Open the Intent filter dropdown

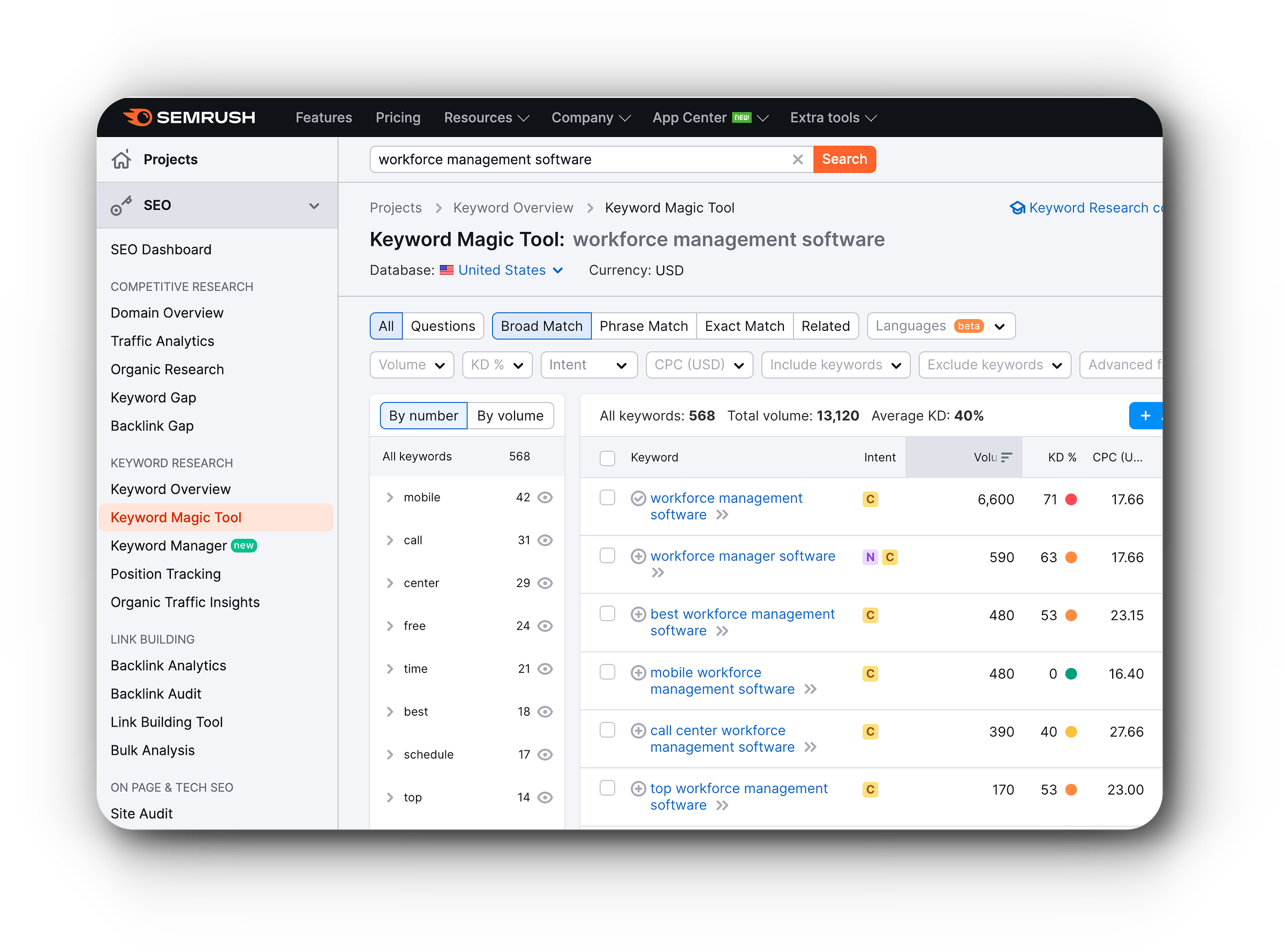tap(589, 365)
